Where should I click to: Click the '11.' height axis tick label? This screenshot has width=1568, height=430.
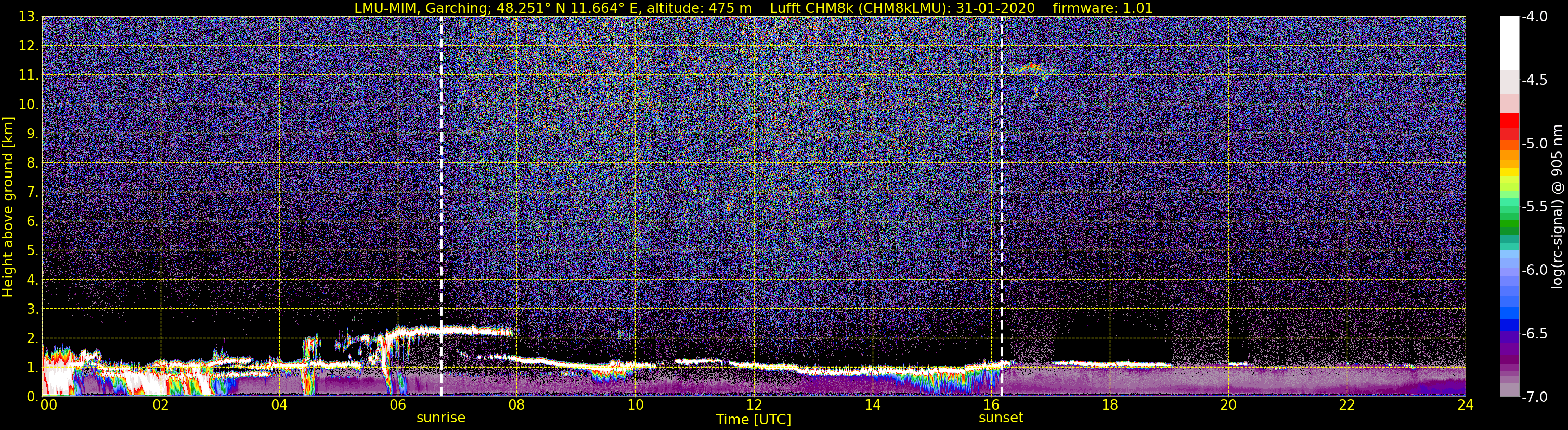pyautogui.click(x=28, y=75)
